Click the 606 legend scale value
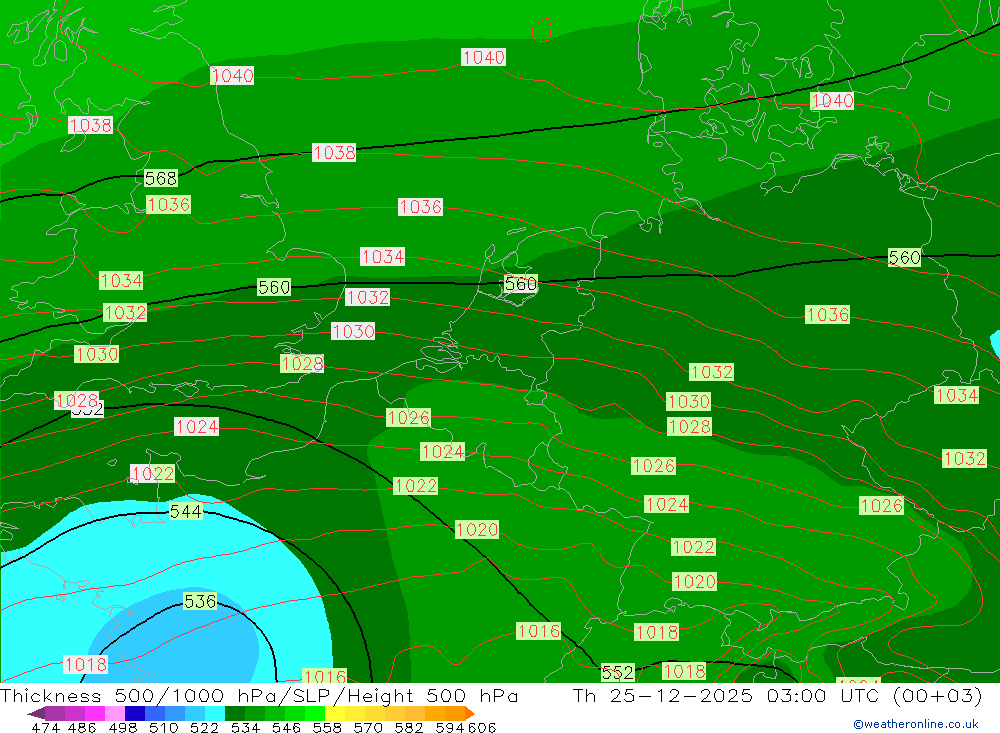 [480, 728]
